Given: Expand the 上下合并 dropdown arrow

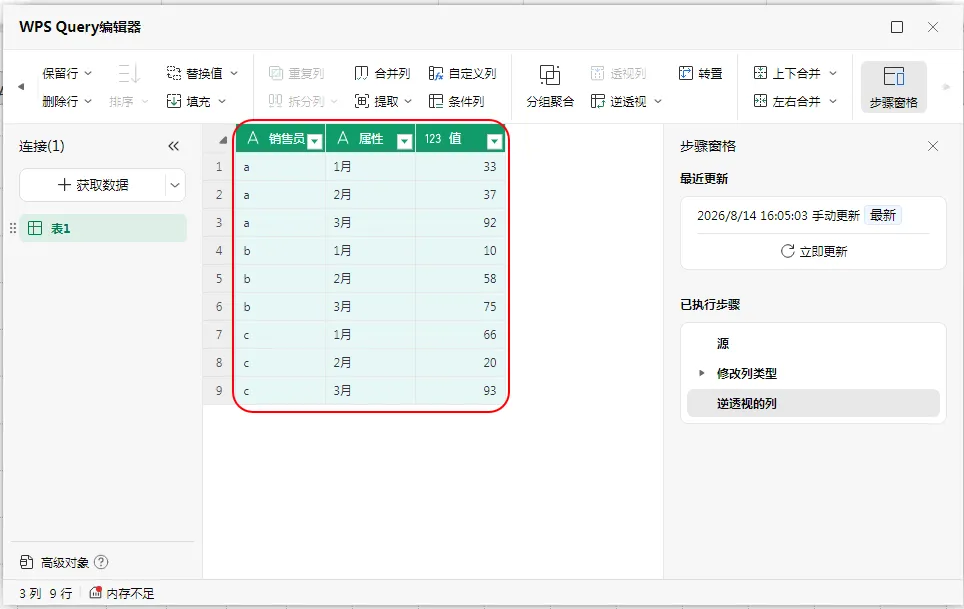Looking at the screenshot, I should tap(833, 73).
